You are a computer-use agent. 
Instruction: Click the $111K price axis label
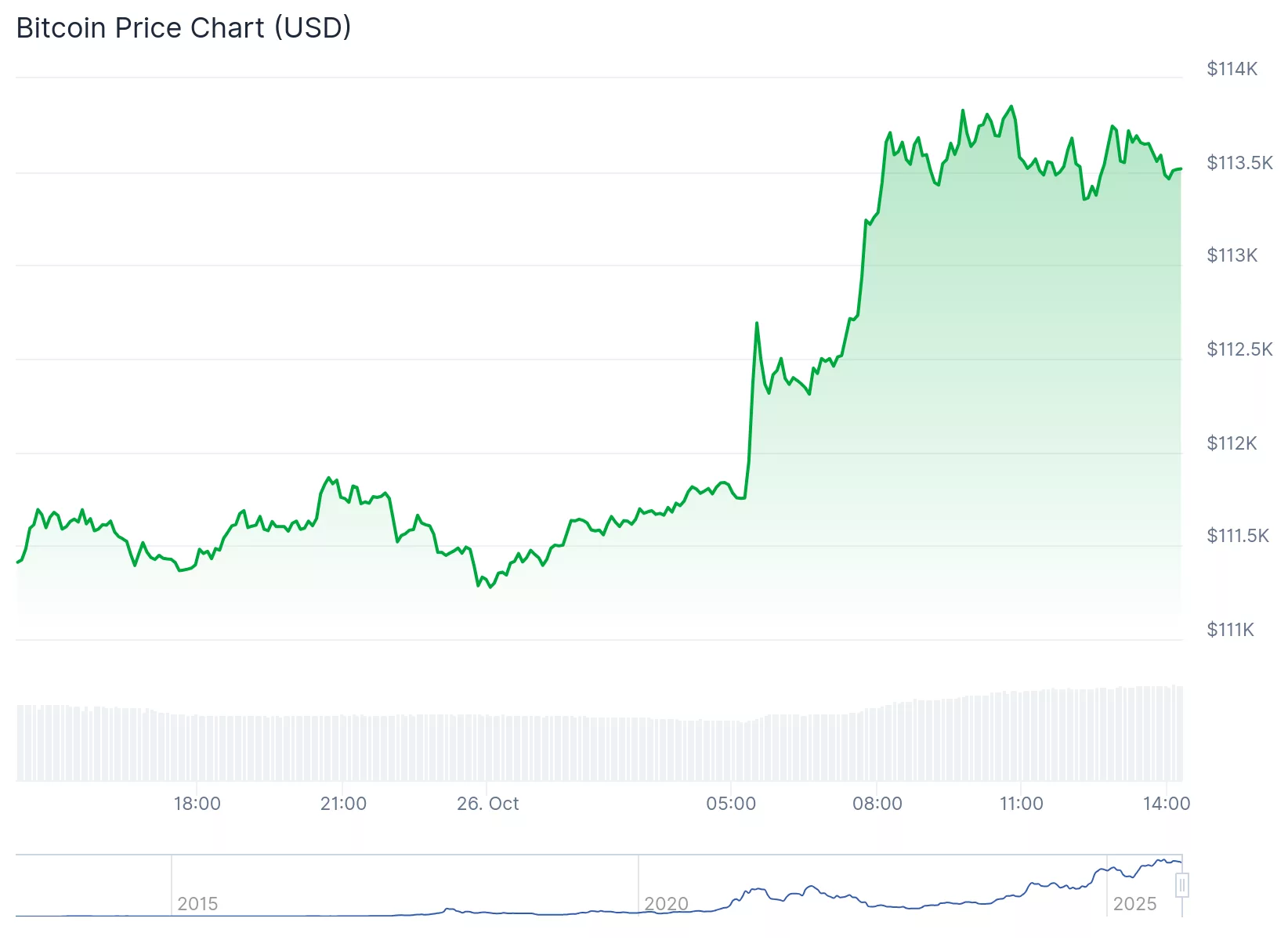(1230, 630)
